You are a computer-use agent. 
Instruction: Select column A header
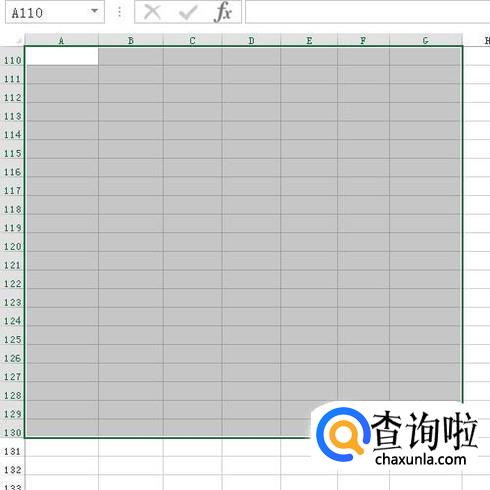(x=61, y=40)
